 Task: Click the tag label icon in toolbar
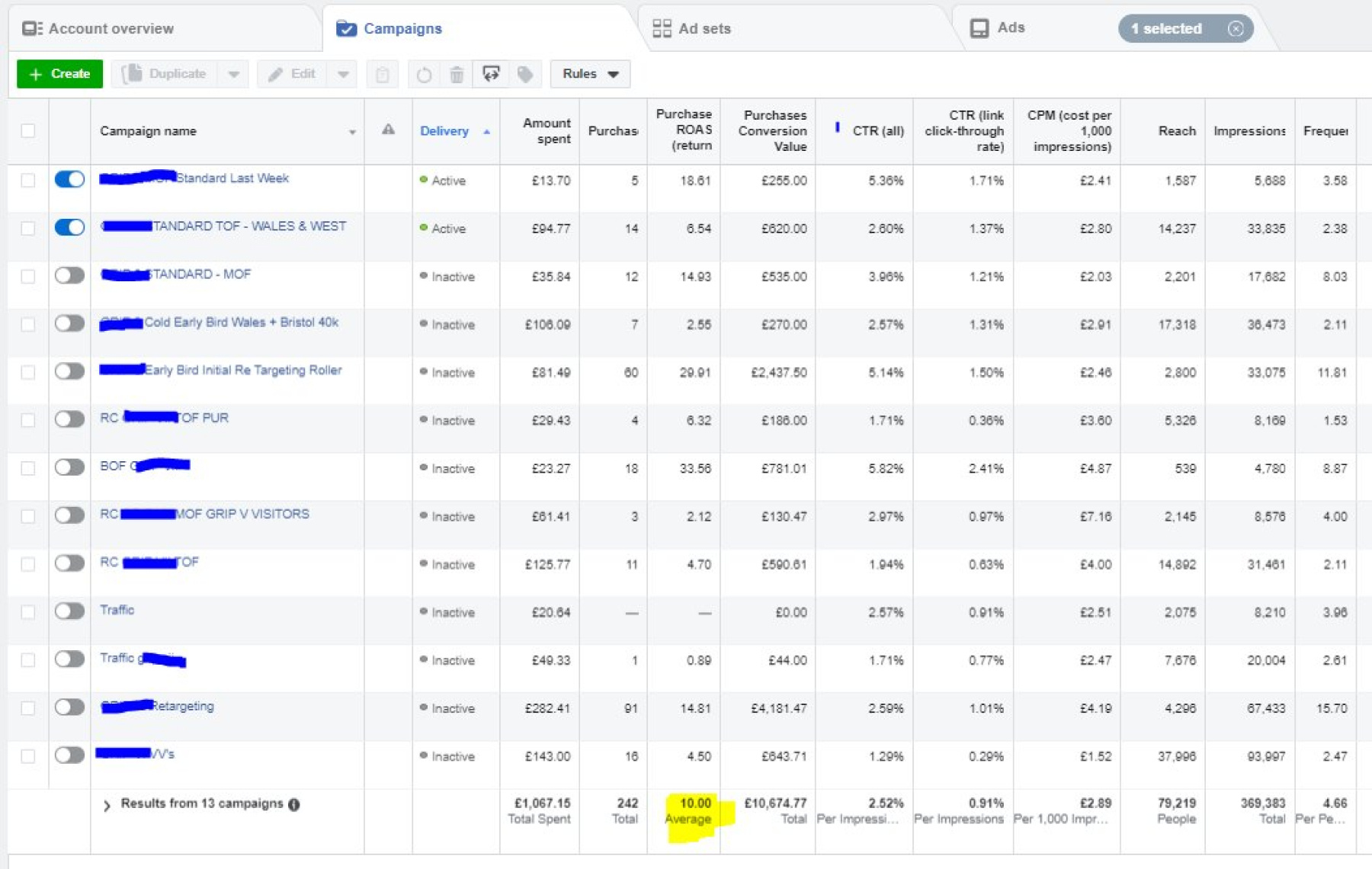point(525,74)
